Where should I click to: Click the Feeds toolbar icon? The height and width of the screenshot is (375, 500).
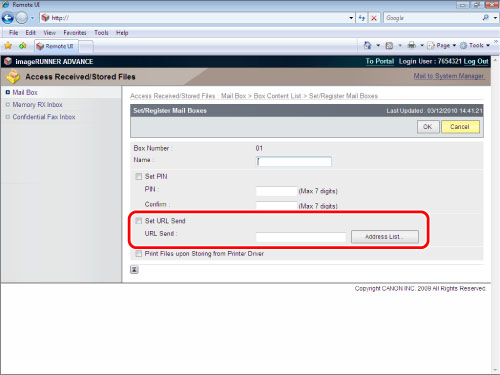(x=389, y=45)
